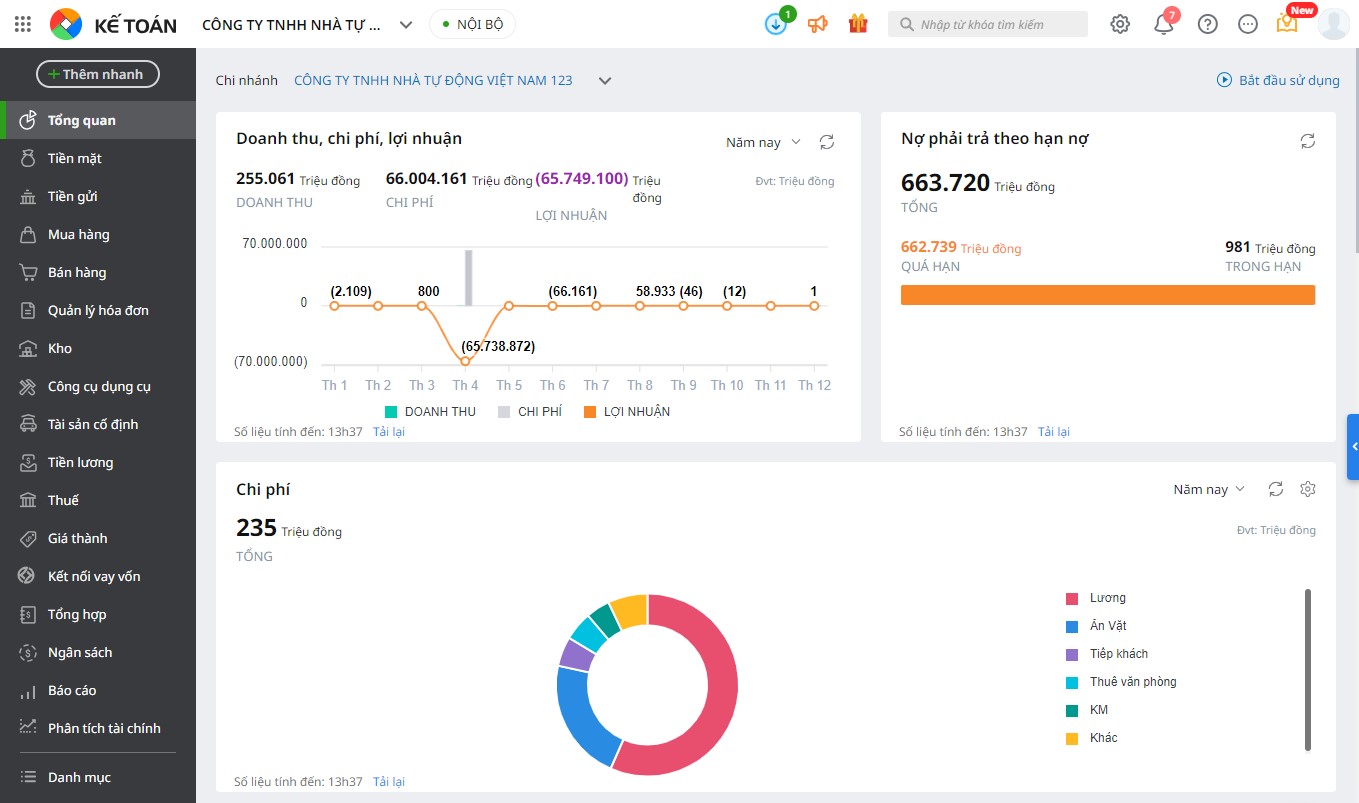1359x803 pixels.
Task: Open the megaphone announcements icon
Action: 818,24
